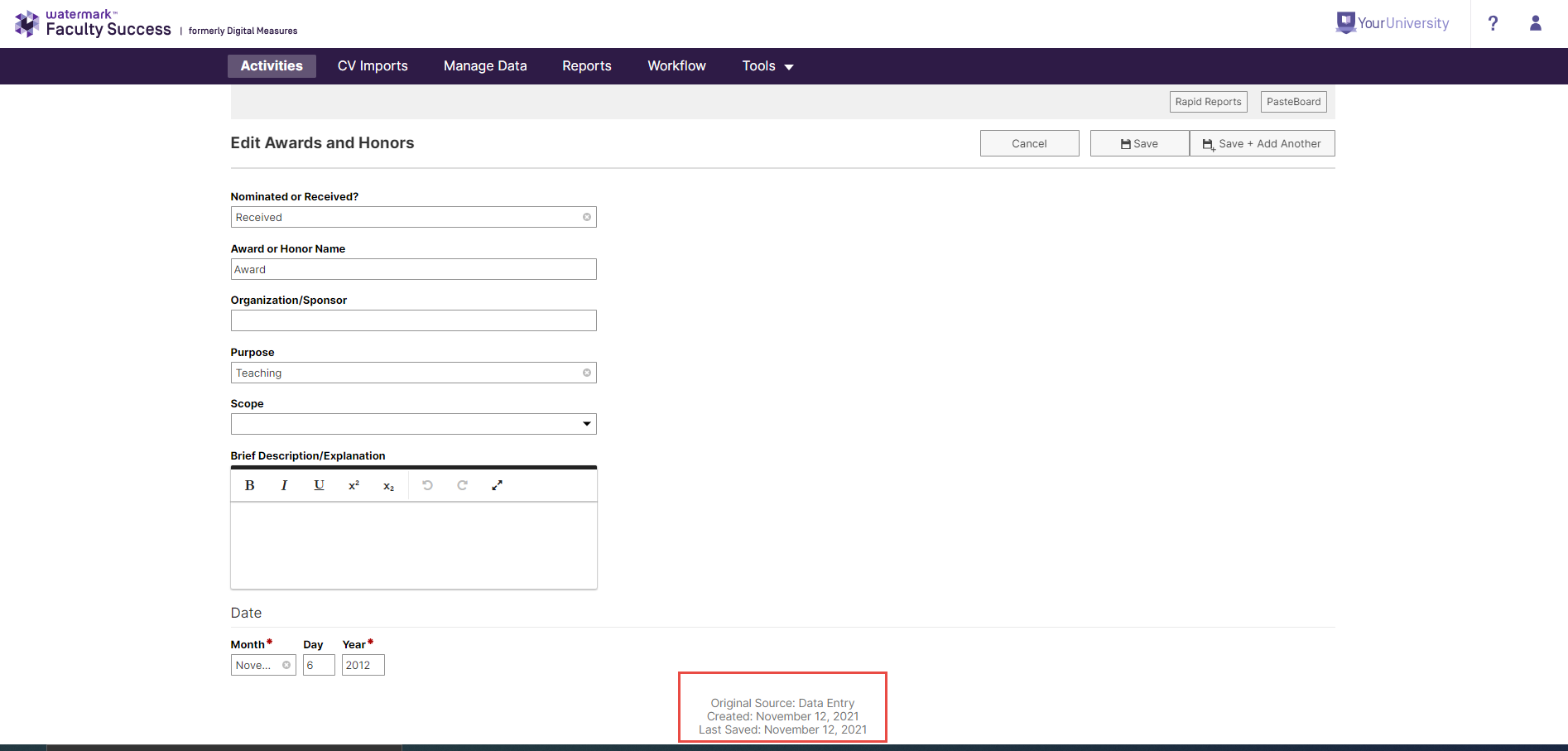Click the Award or Honor Name field
This screenshot has width=1568, height=751.
[413, 269]
